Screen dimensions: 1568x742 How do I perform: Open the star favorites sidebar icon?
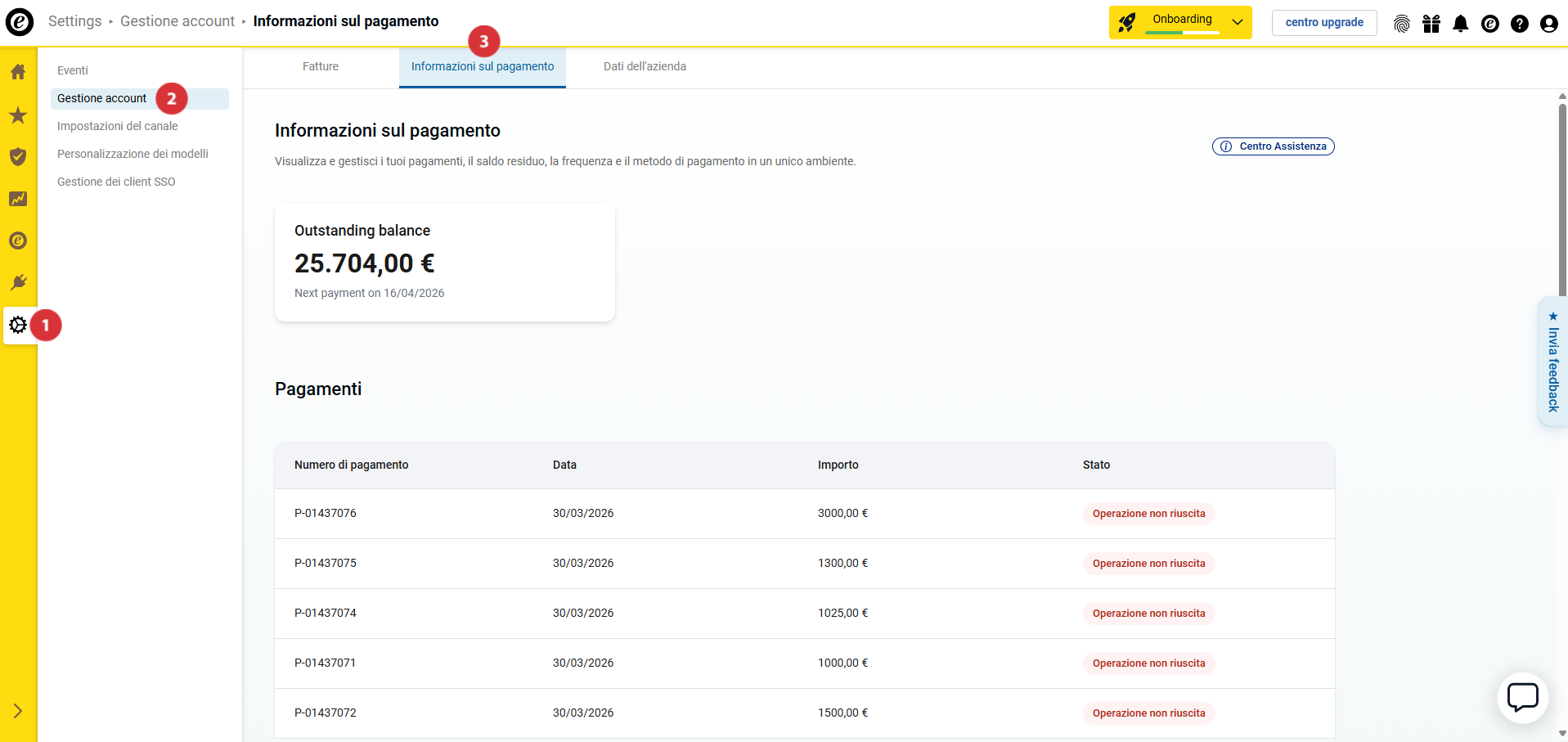[18, 115]
